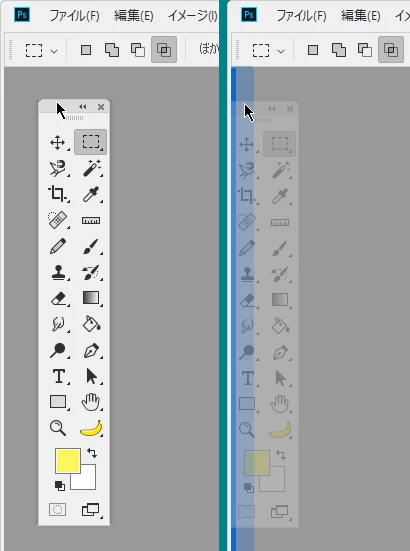Choose the Crop tool in left toolbox

[x=58, y=194]
